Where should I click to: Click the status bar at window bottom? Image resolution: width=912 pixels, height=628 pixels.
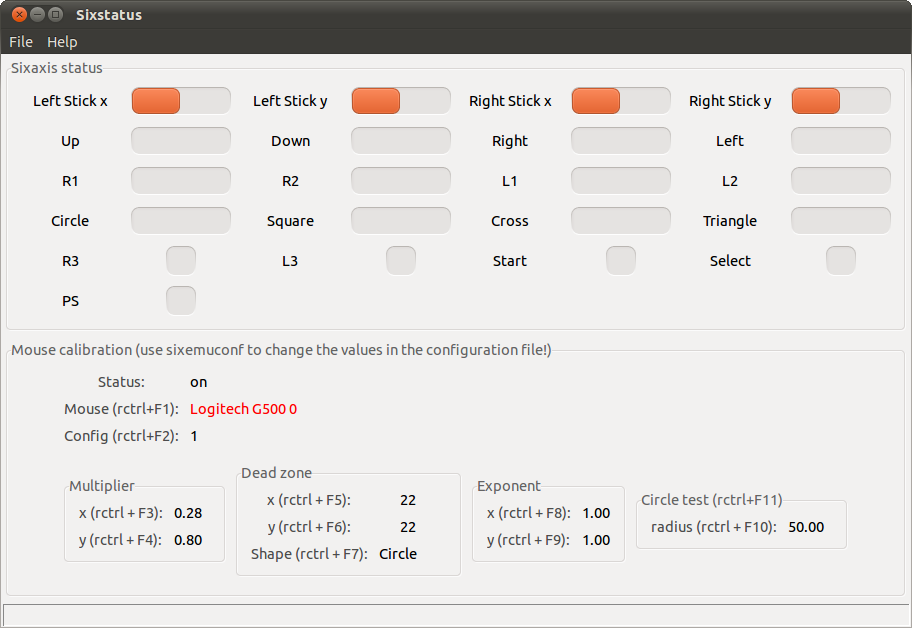click(456, 615)
